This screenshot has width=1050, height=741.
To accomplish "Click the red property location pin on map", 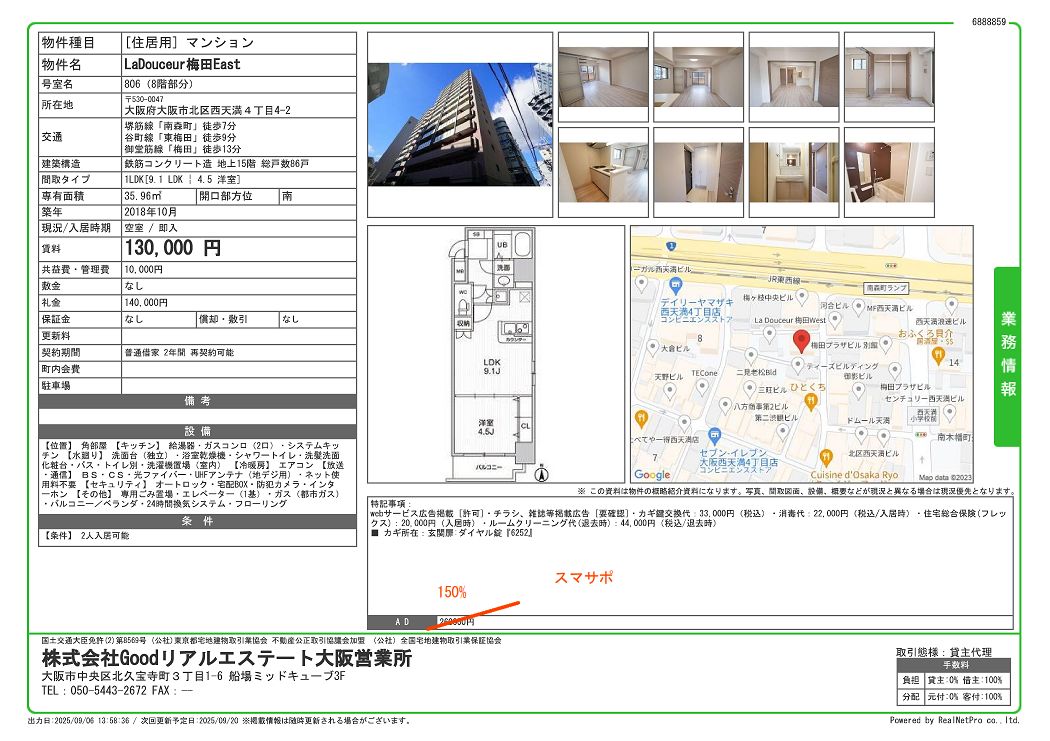I will [x=801, y=340].
